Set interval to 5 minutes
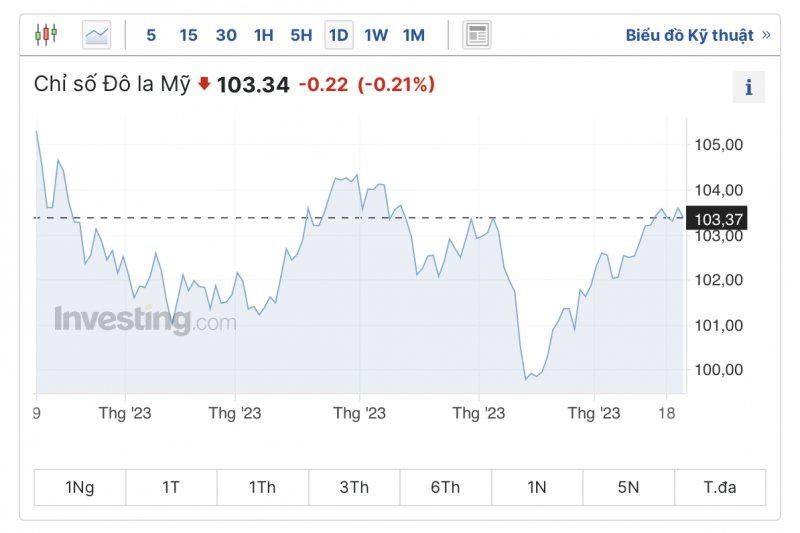The width and height of the screenshot is (800, 533). [151, 35]
